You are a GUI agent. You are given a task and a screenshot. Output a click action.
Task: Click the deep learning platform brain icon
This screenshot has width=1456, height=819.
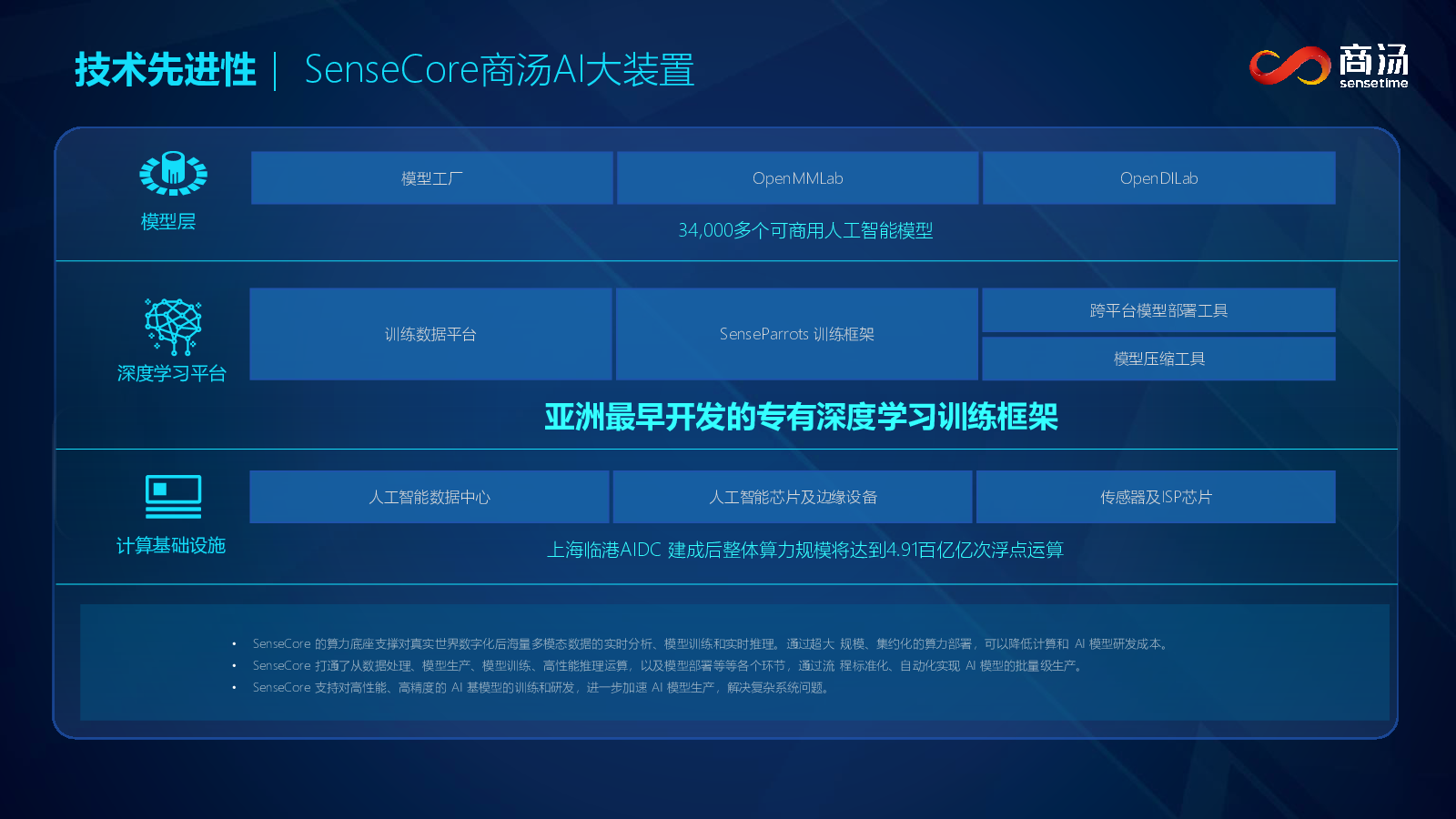(173, 326)
